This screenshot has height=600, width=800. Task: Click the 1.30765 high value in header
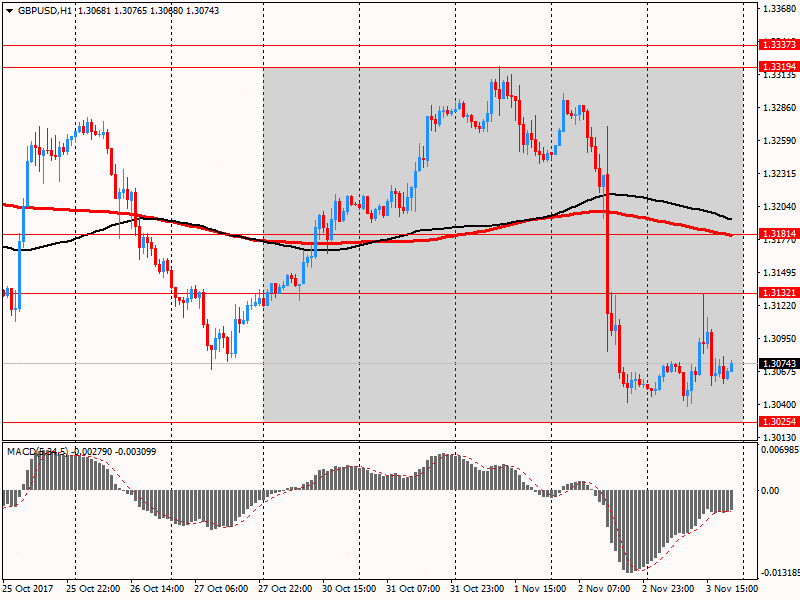131,11
